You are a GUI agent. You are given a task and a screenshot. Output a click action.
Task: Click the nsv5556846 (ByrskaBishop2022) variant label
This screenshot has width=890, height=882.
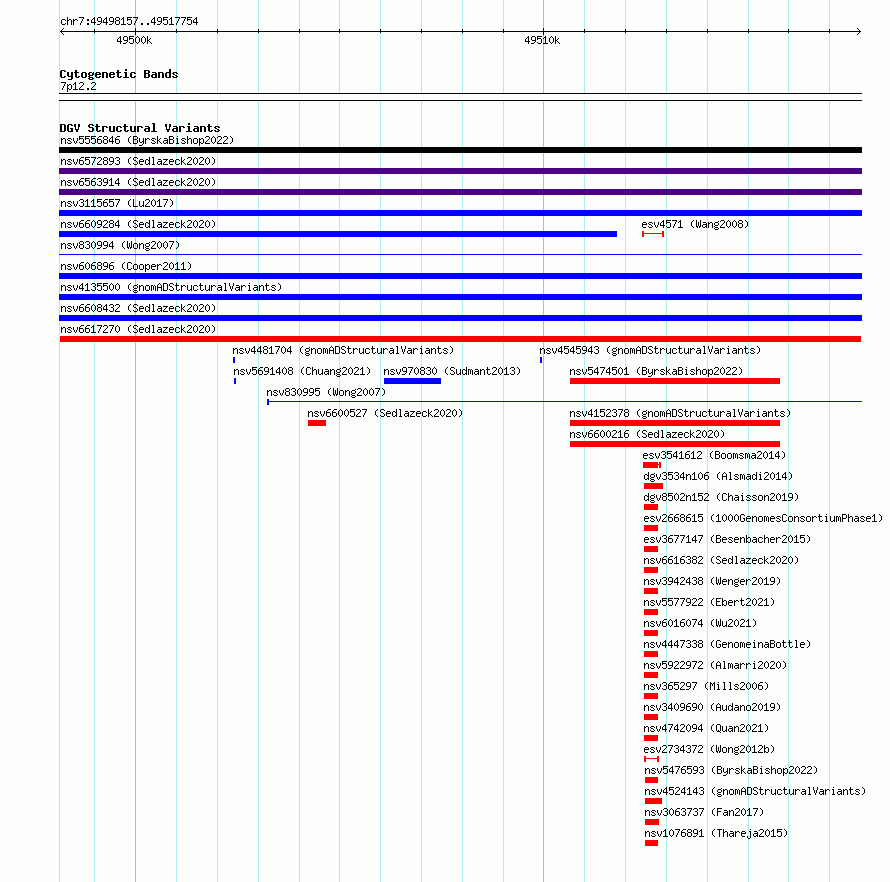147,140
